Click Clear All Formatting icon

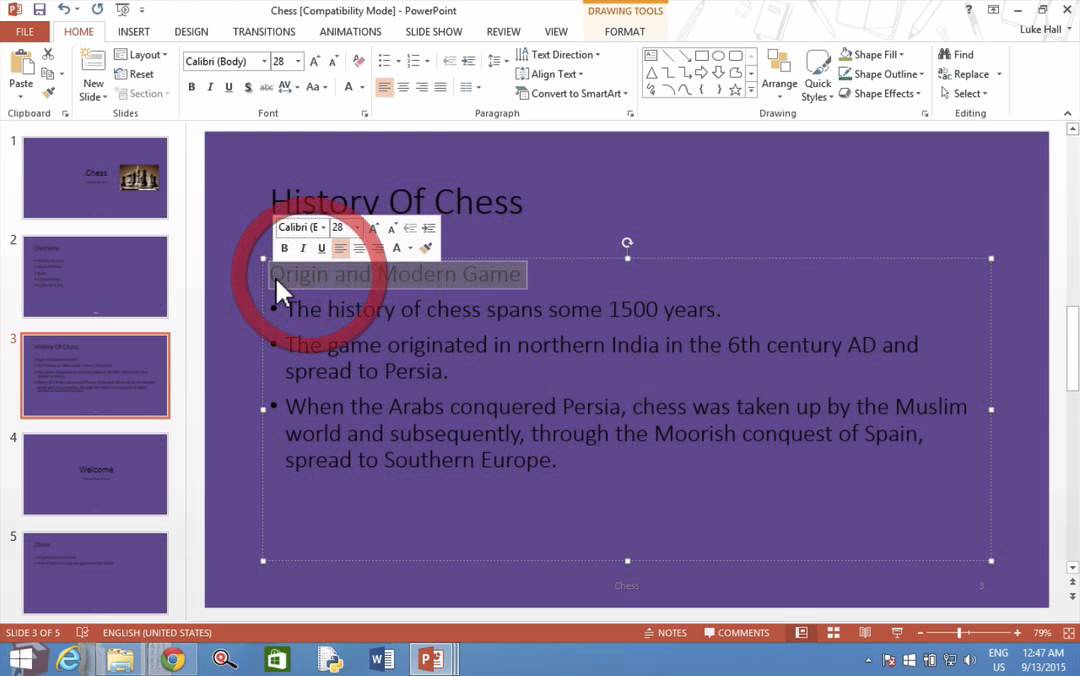coord(358,61)
